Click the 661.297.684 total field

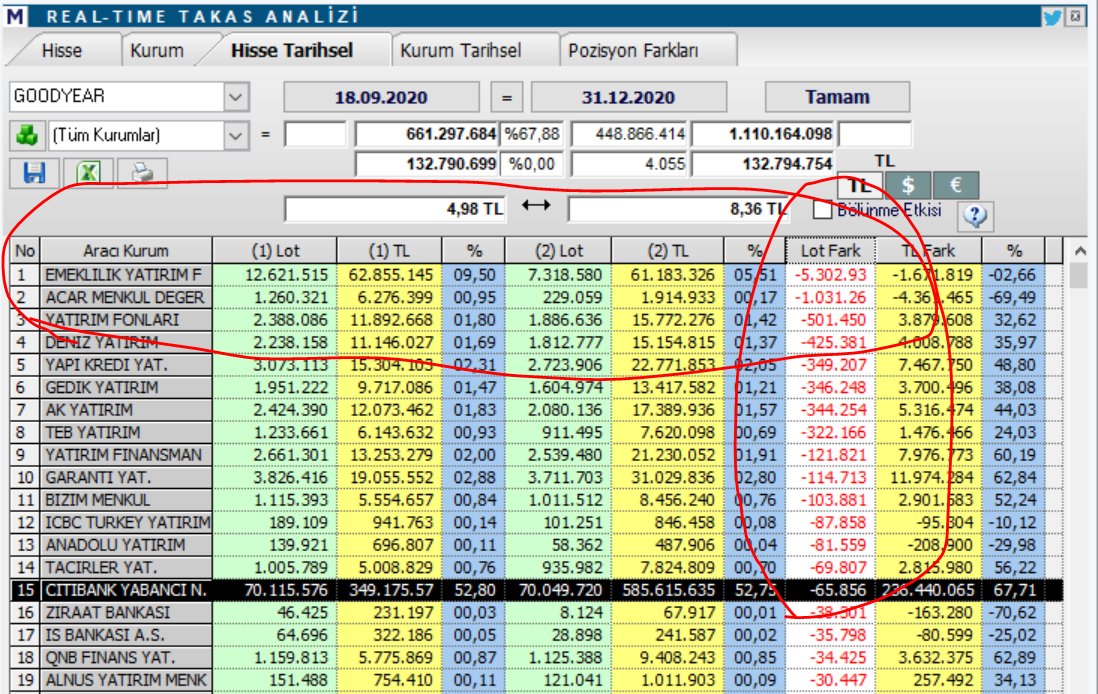pyautogui.click(x=426, y=134)
